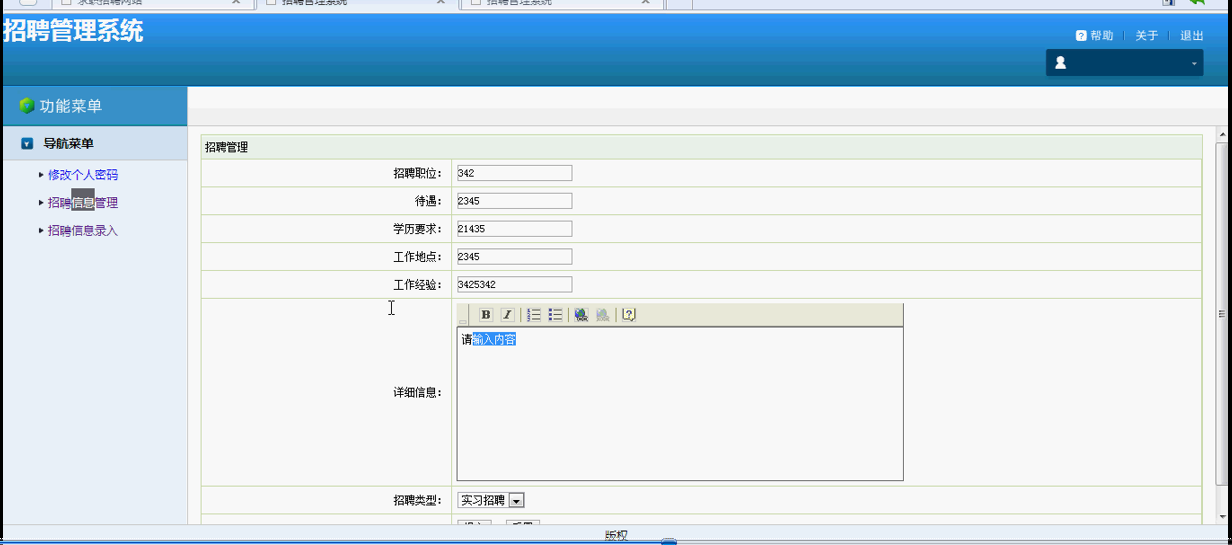Click inside the 详细信息 text editor area
This screenshot has height=545, width=1232.
(680, 404)
